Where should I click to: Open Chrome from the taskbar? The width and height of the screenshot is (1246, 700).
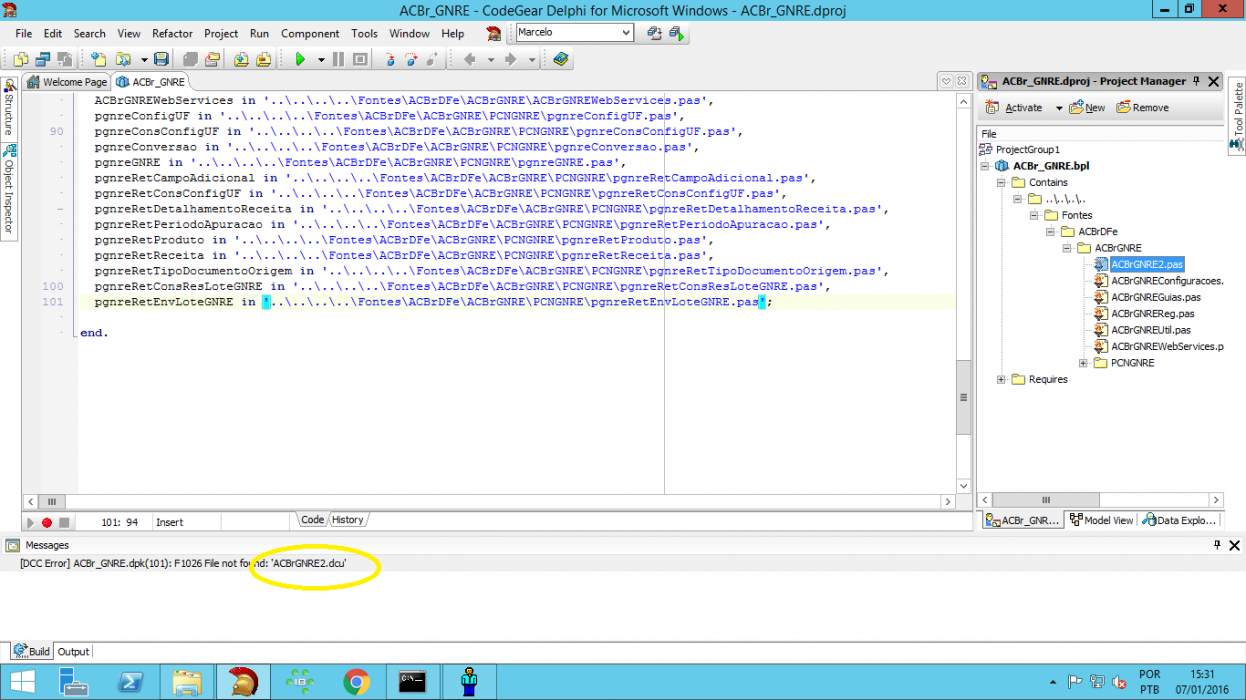coord(356,683)
